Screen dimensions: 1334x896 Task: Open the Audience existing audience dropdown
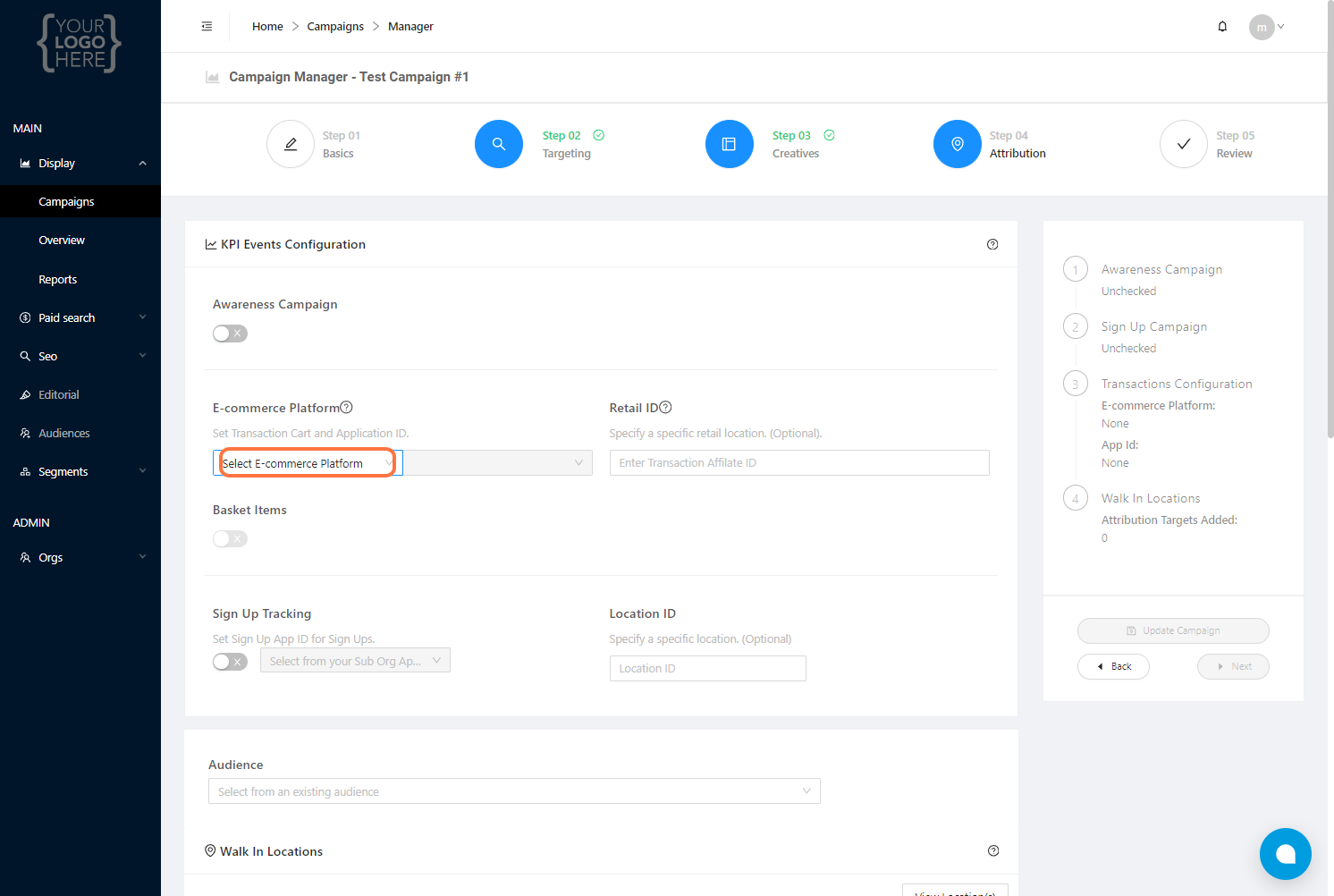coord(514,791)
